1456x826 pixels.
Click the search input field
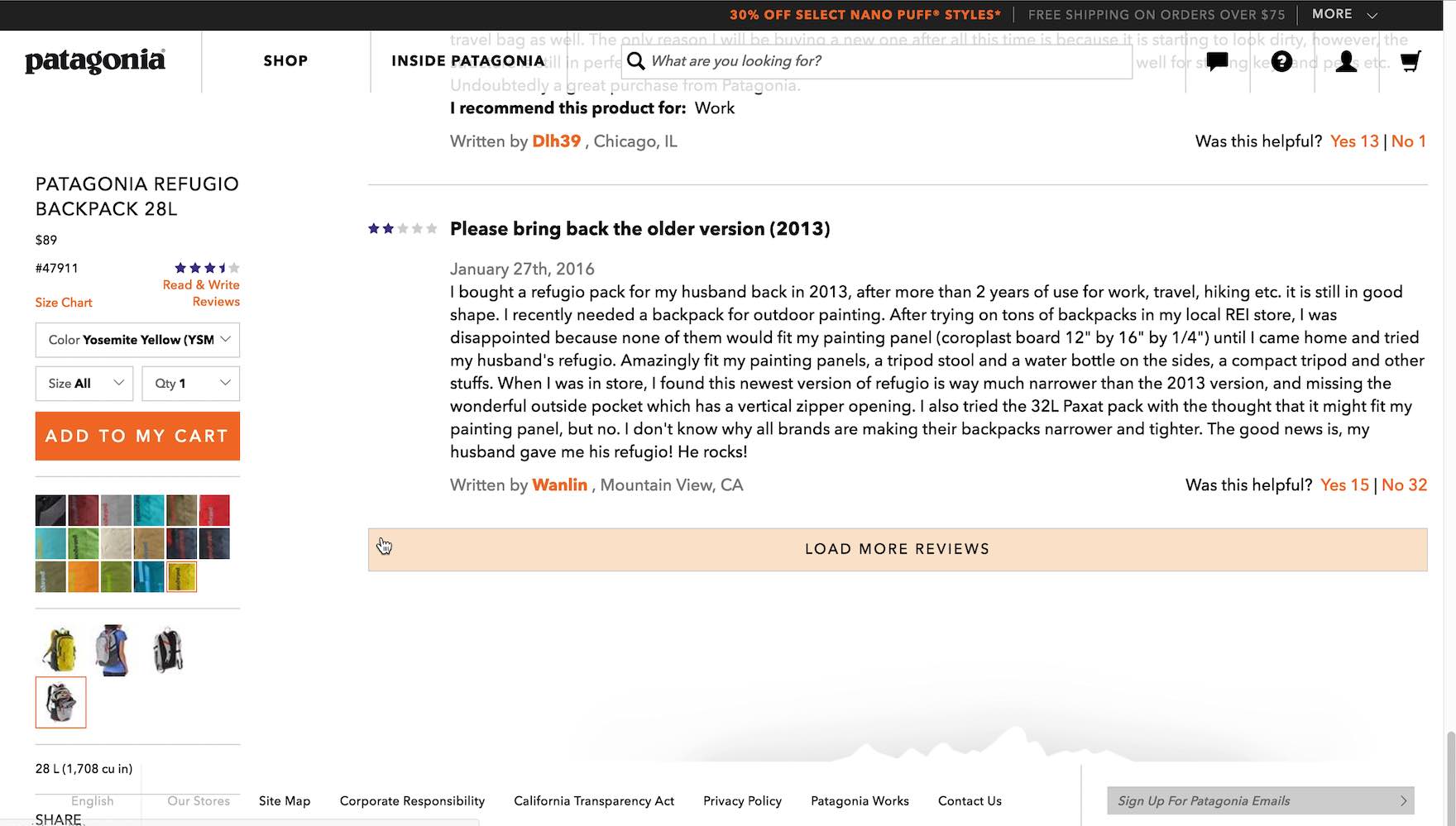pos(885,61)
